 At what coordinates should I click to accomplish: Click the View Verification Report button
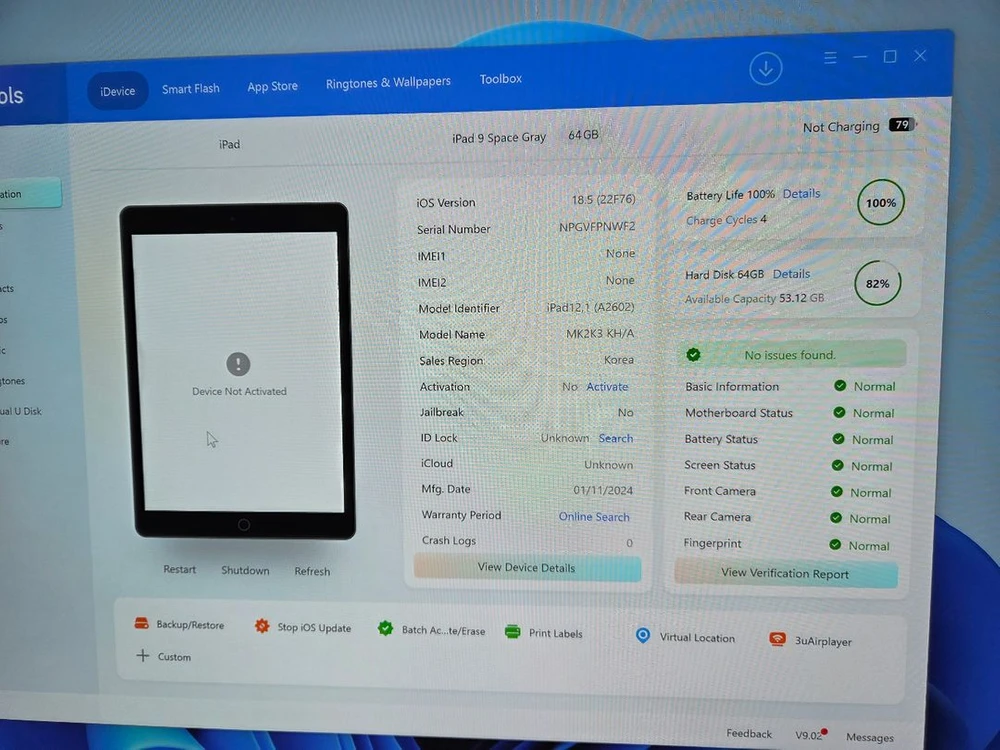(785, 573)
